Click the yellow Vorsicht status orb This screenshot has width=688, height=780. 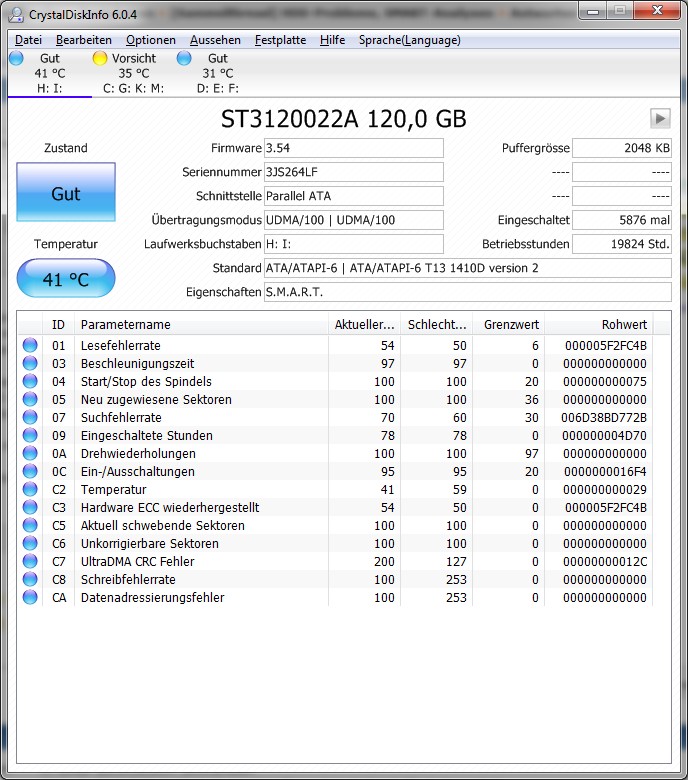click(100, 58)
